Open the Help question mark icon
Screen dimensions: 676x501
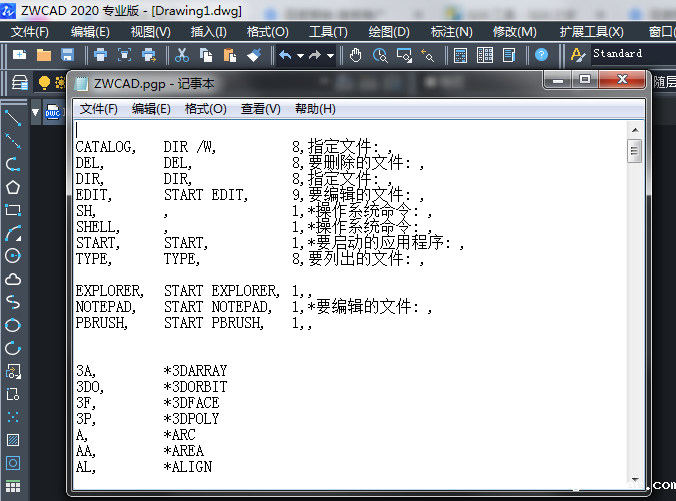click(541, 54)
